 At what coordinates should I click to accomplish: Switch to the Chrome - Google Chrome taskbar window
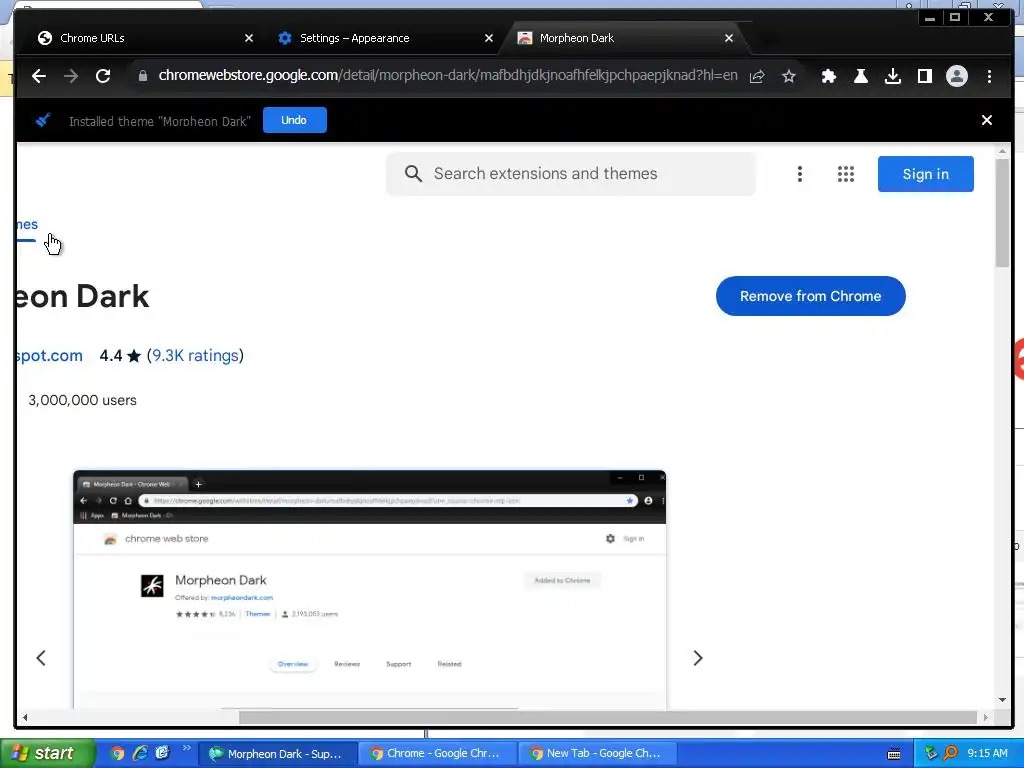(436, 754)
